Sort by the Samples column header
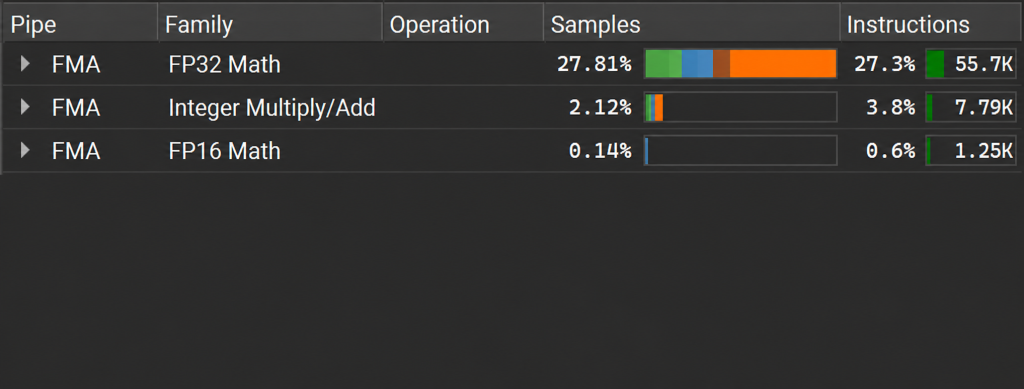 click(x=692, y=25)
